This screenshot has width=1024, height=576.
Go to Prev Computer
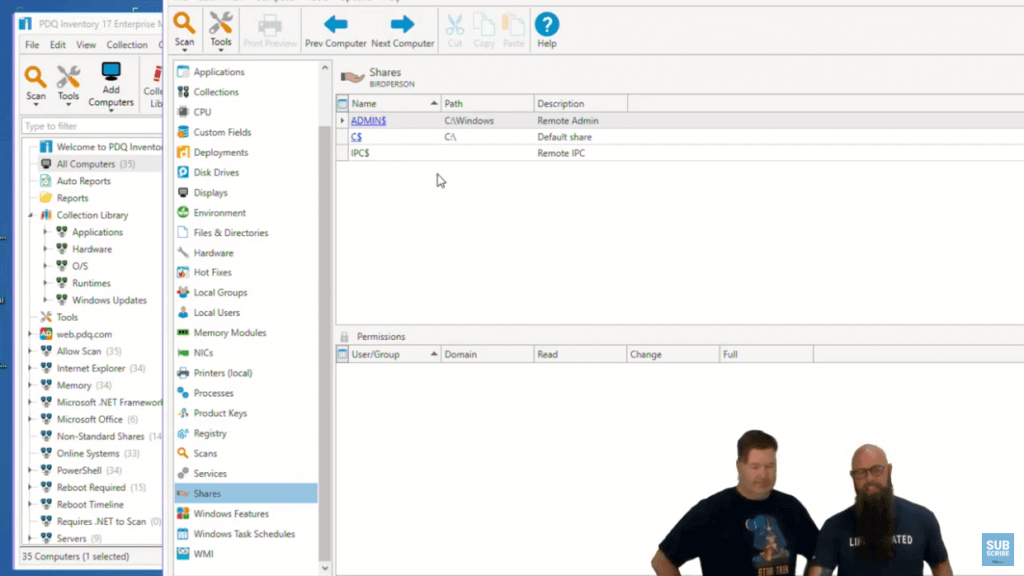coord(336,31)
